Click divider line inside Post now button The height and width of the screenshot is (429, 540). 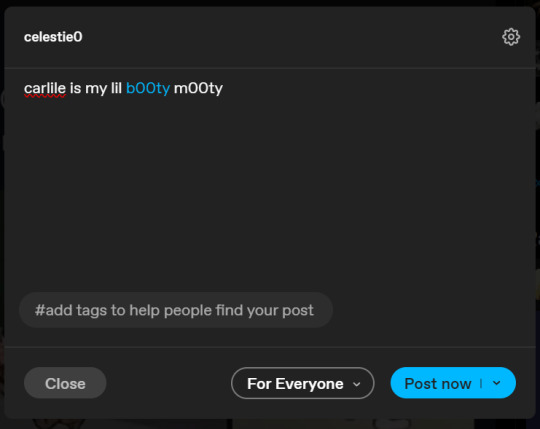pos(481,383)
